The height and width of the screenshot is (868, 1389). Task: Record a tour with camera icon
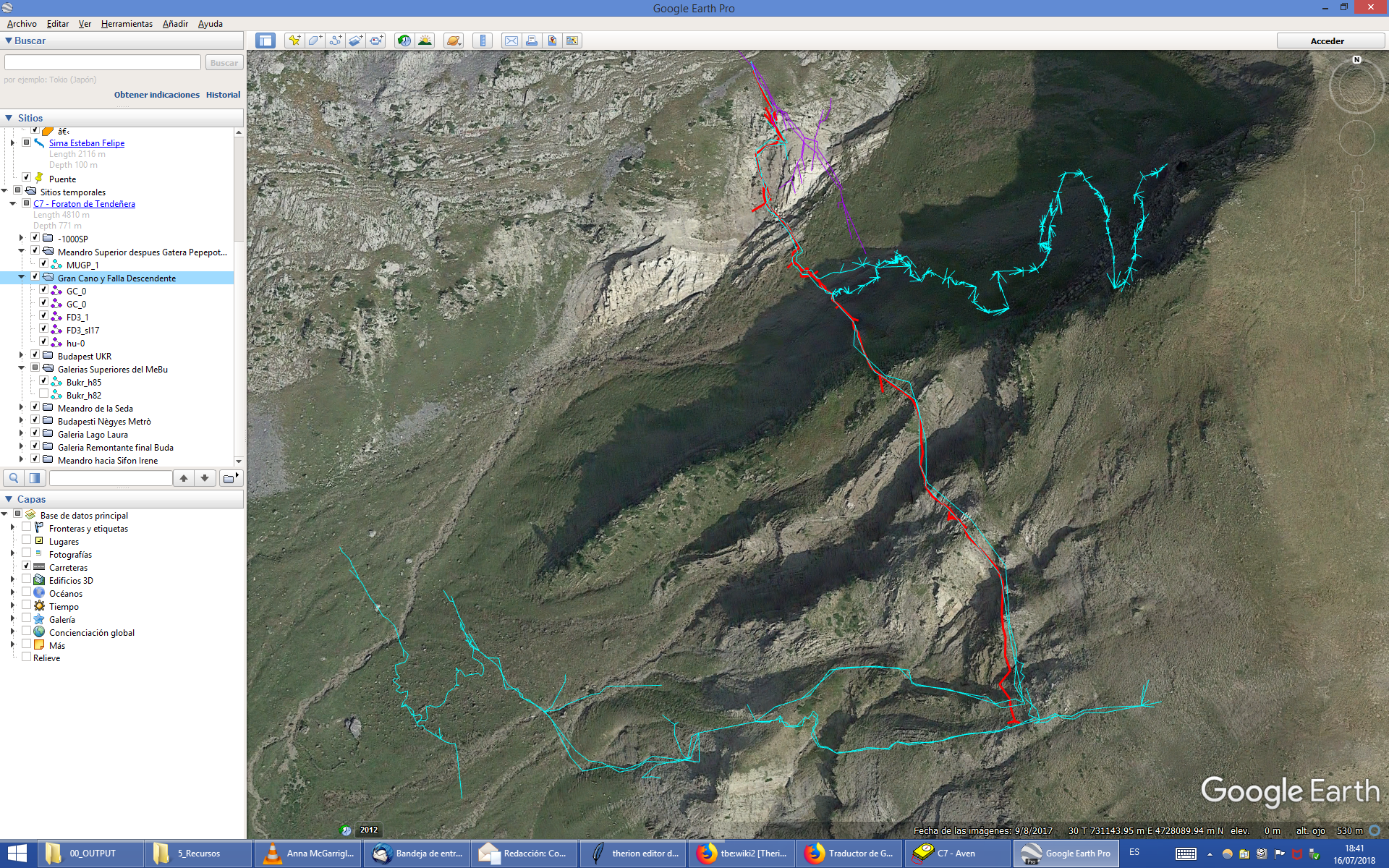pyautogui.click(x=376, y=41)
